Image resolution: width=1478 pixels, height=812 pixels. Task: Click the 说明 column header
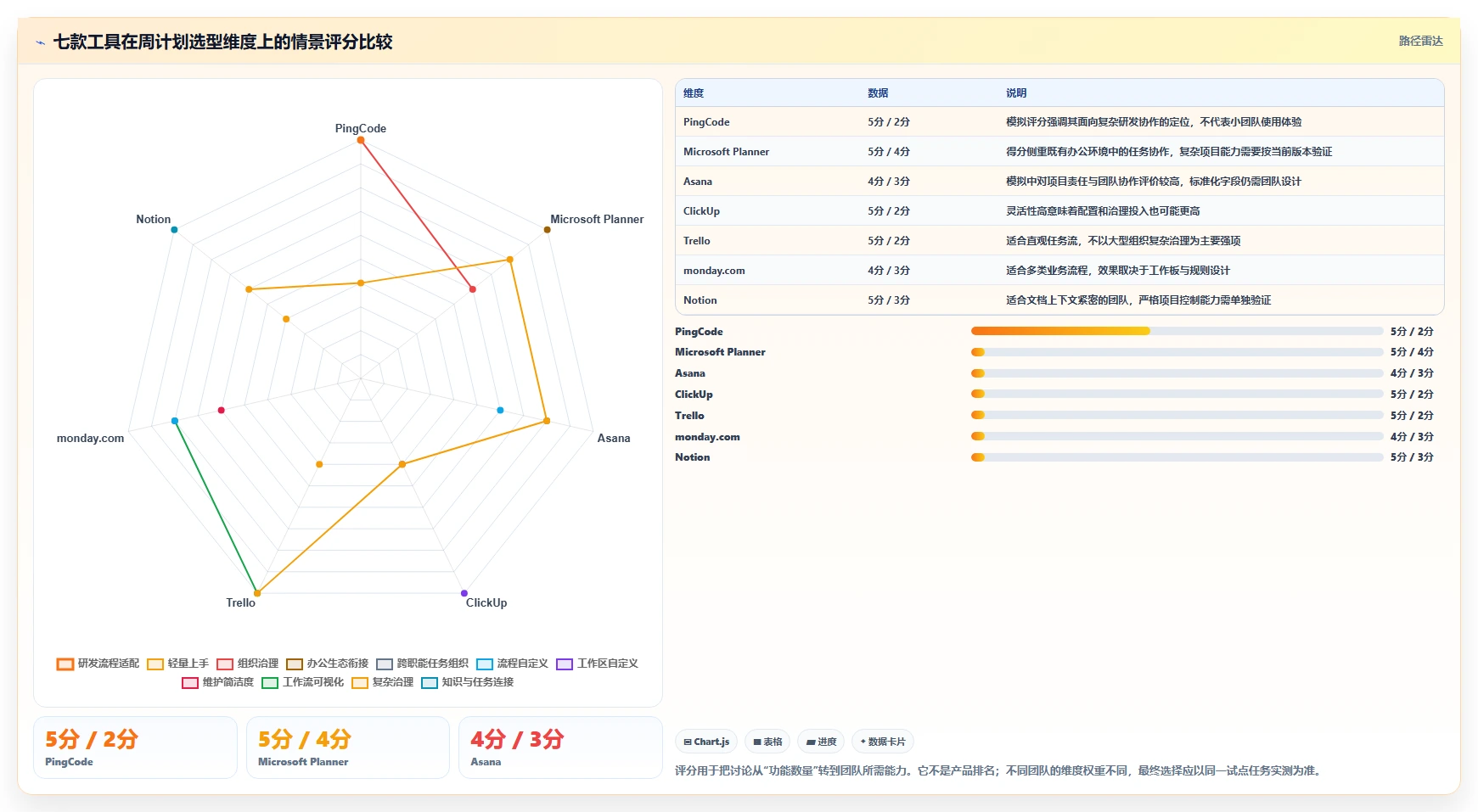(1016, 93)
